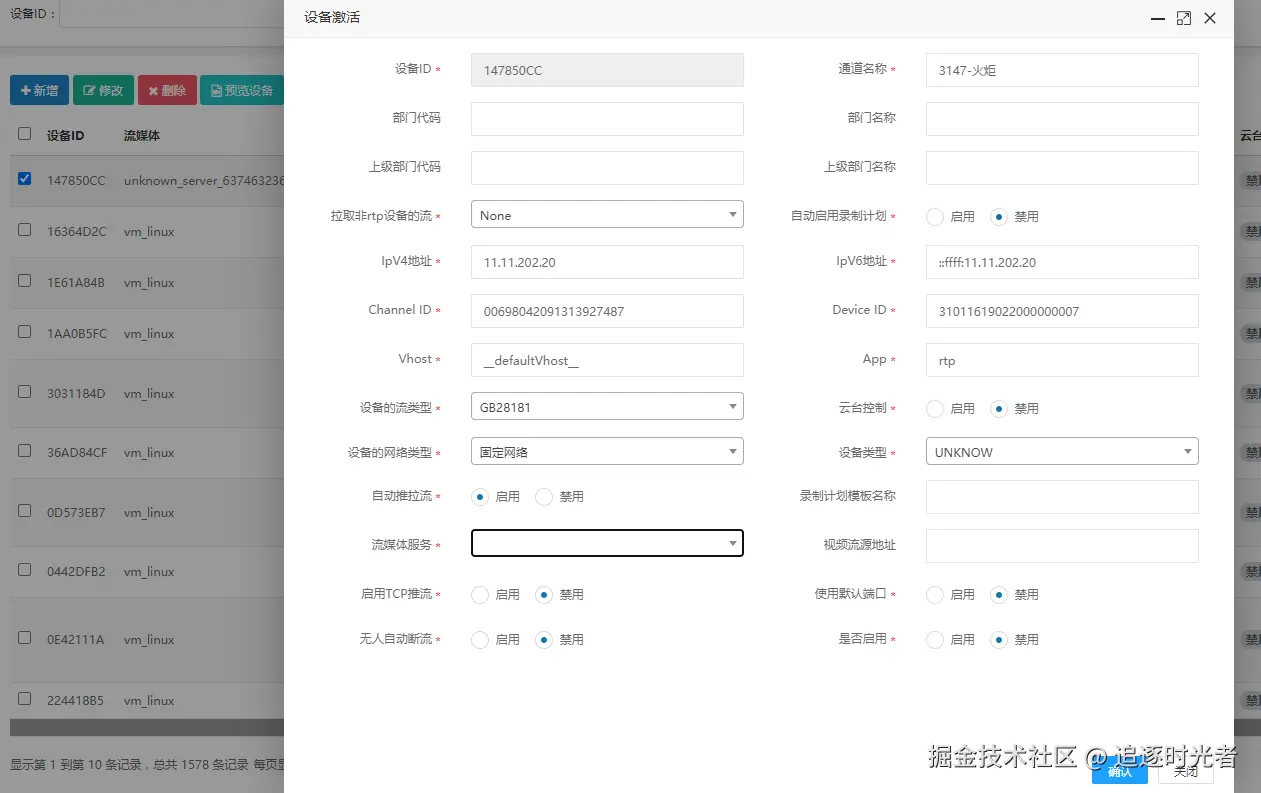The image size is (1261, 793).
Task: Check the row checkbox for 16364D2C
Action: point(25,230)
